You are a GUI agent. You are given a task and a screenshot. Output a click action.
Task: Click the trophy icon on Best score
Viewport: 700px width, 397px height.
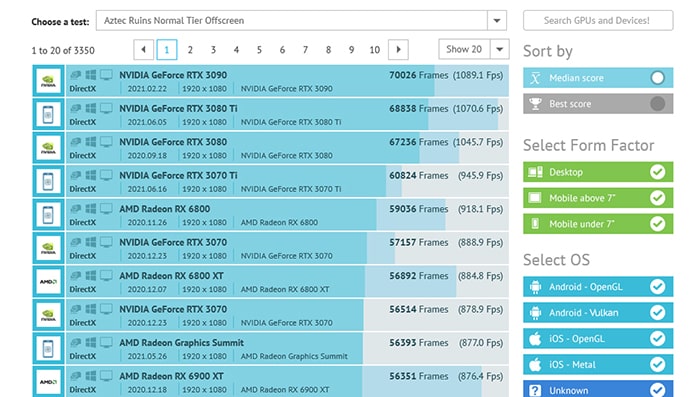click(x=535, y=104)
